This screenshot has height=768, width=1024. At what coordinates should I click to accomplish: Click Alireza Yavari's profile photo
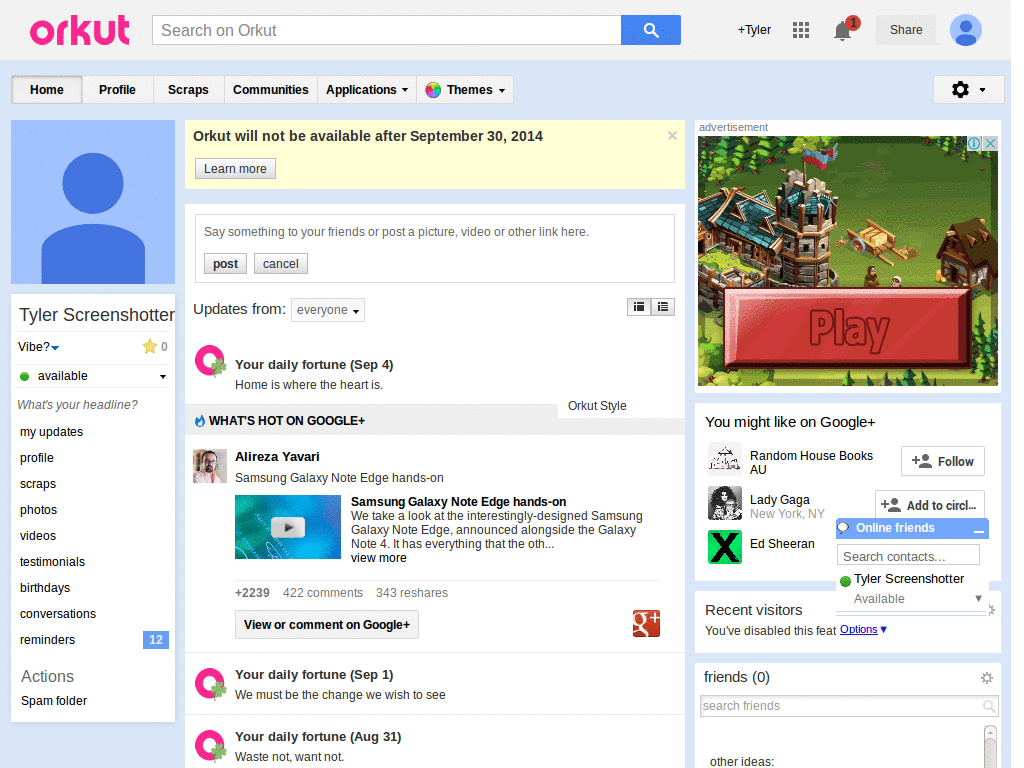[210, 466]
